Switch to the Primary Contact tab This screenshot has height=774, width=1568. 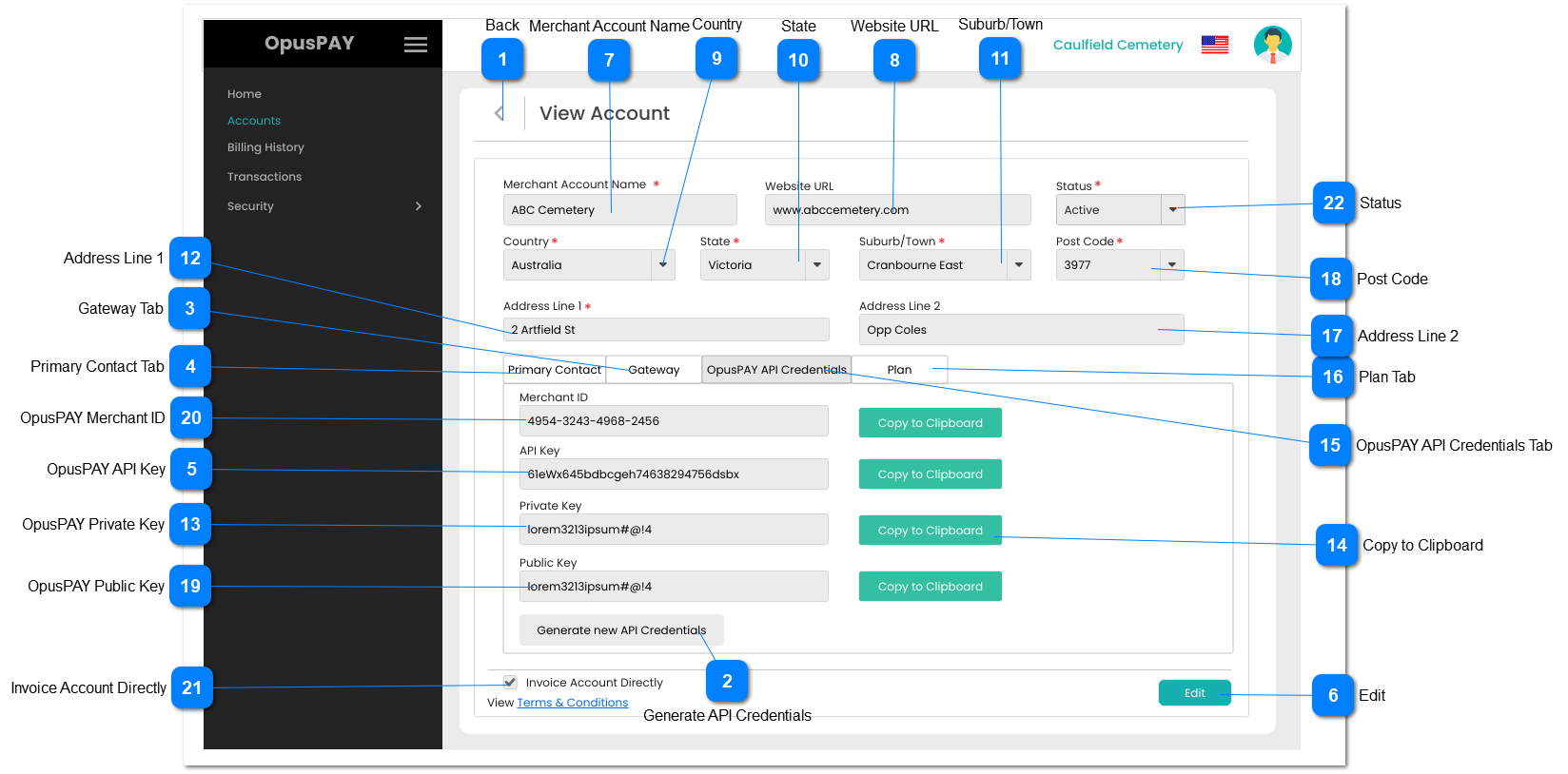point(554,370)
